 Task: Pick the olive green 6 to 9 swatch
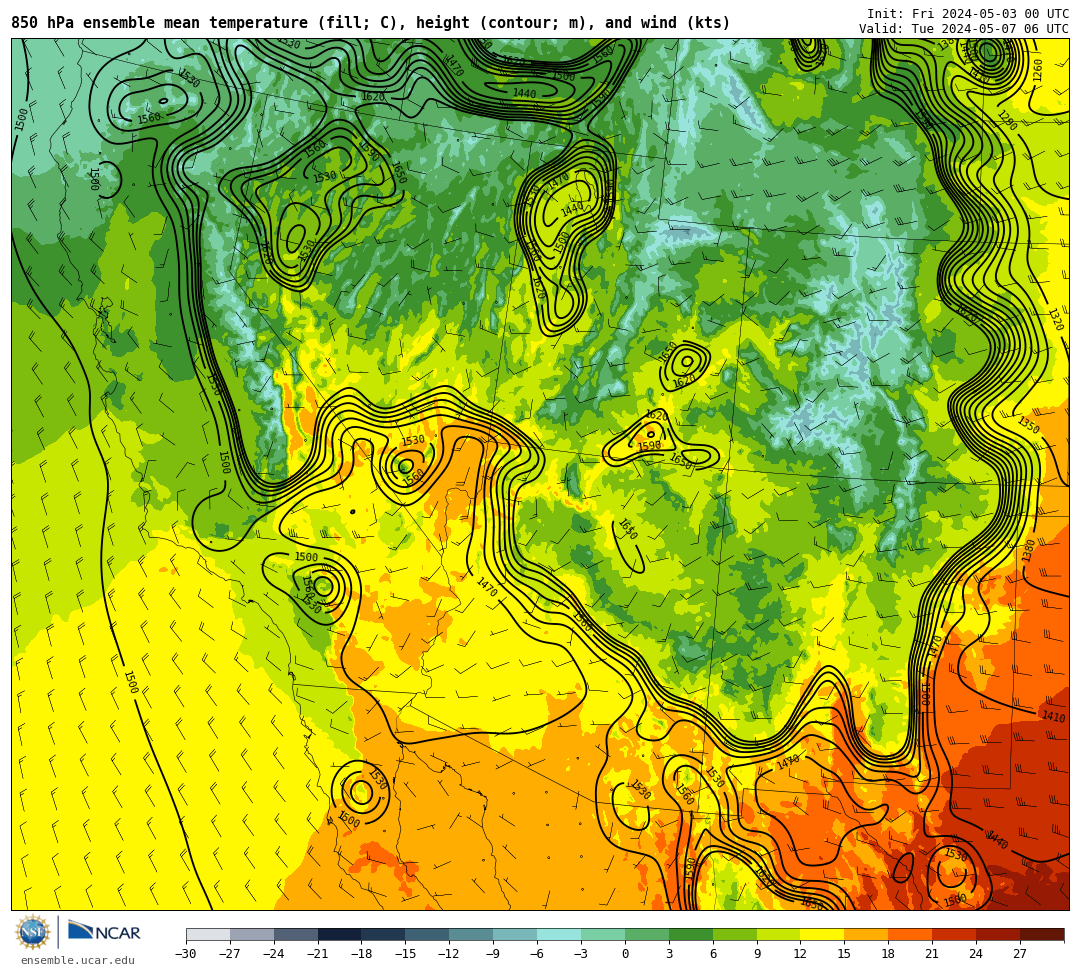click(x=735, y=934)
